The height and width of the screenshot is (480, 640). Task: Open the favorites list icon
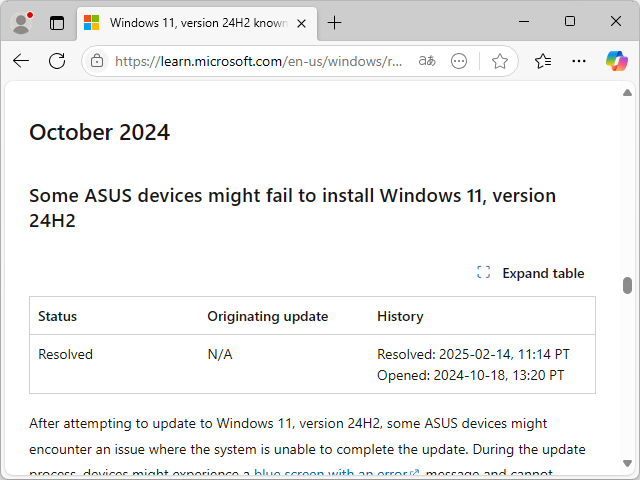[x=543, y=61]
